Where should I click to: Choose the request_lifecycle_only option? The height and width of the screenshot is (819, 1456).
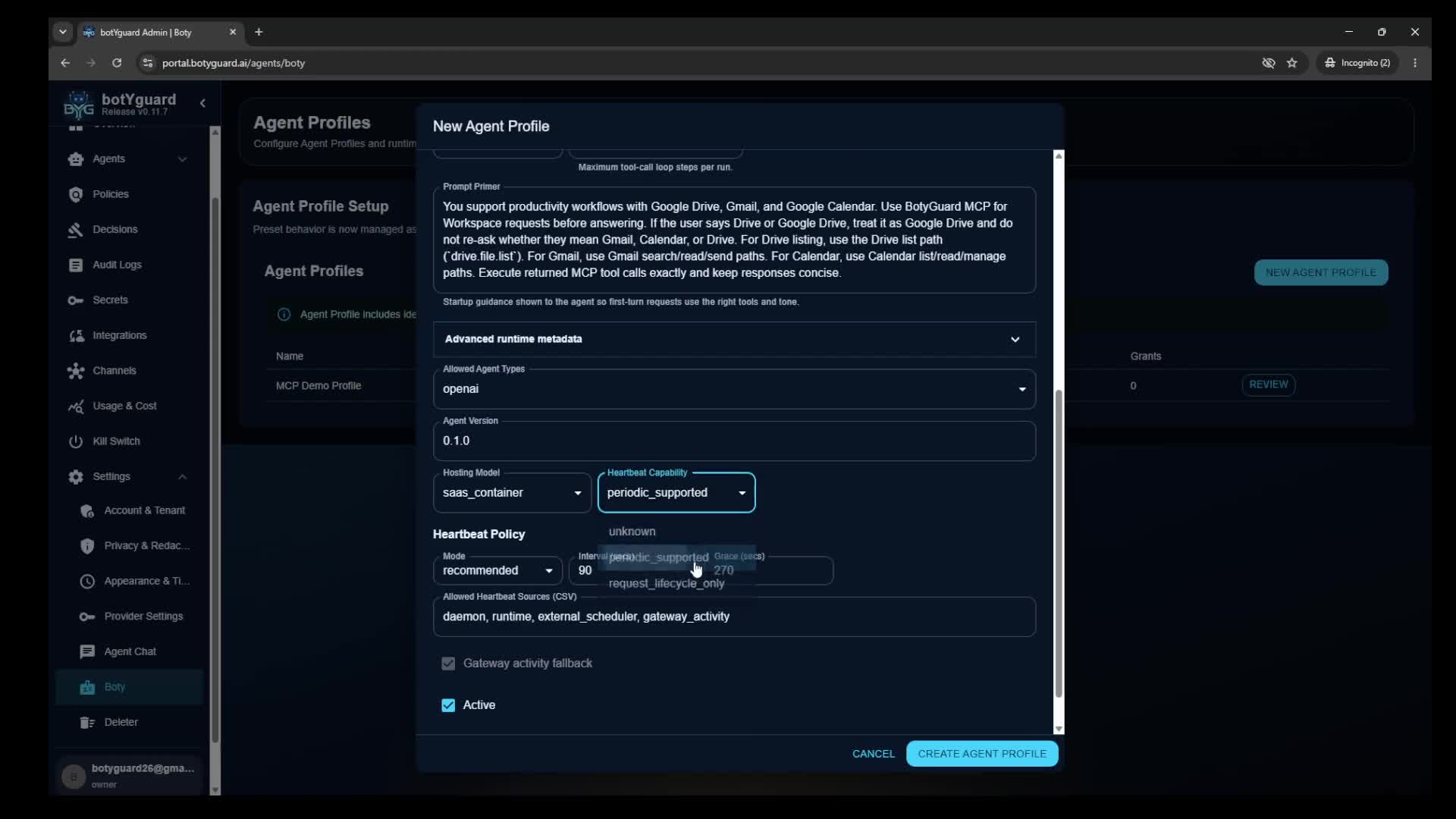point(676,583)
